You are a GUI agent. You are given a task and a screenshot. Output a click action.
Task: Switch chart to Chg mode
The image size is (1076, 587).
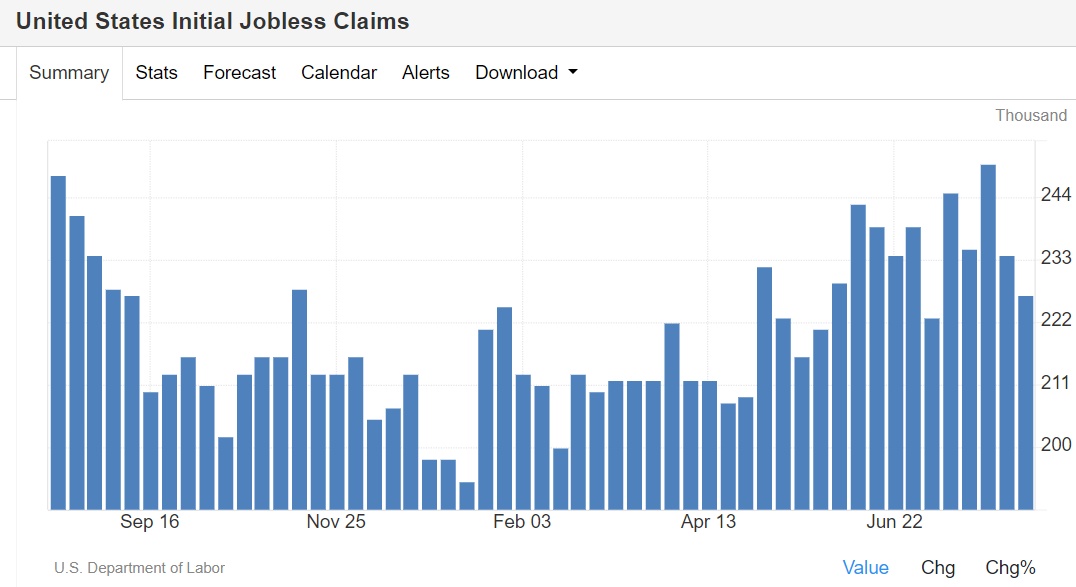(938, 568)
